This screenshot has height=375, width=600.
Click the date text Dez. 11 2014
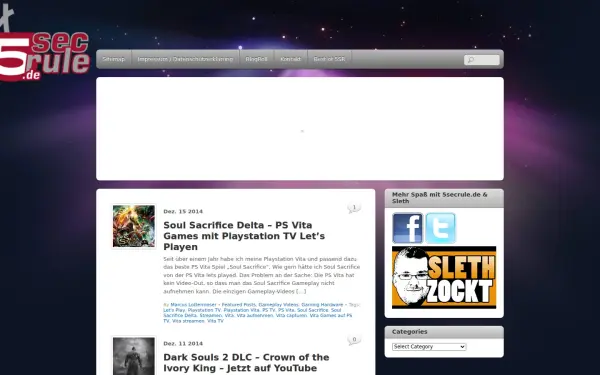coord(183,343)
